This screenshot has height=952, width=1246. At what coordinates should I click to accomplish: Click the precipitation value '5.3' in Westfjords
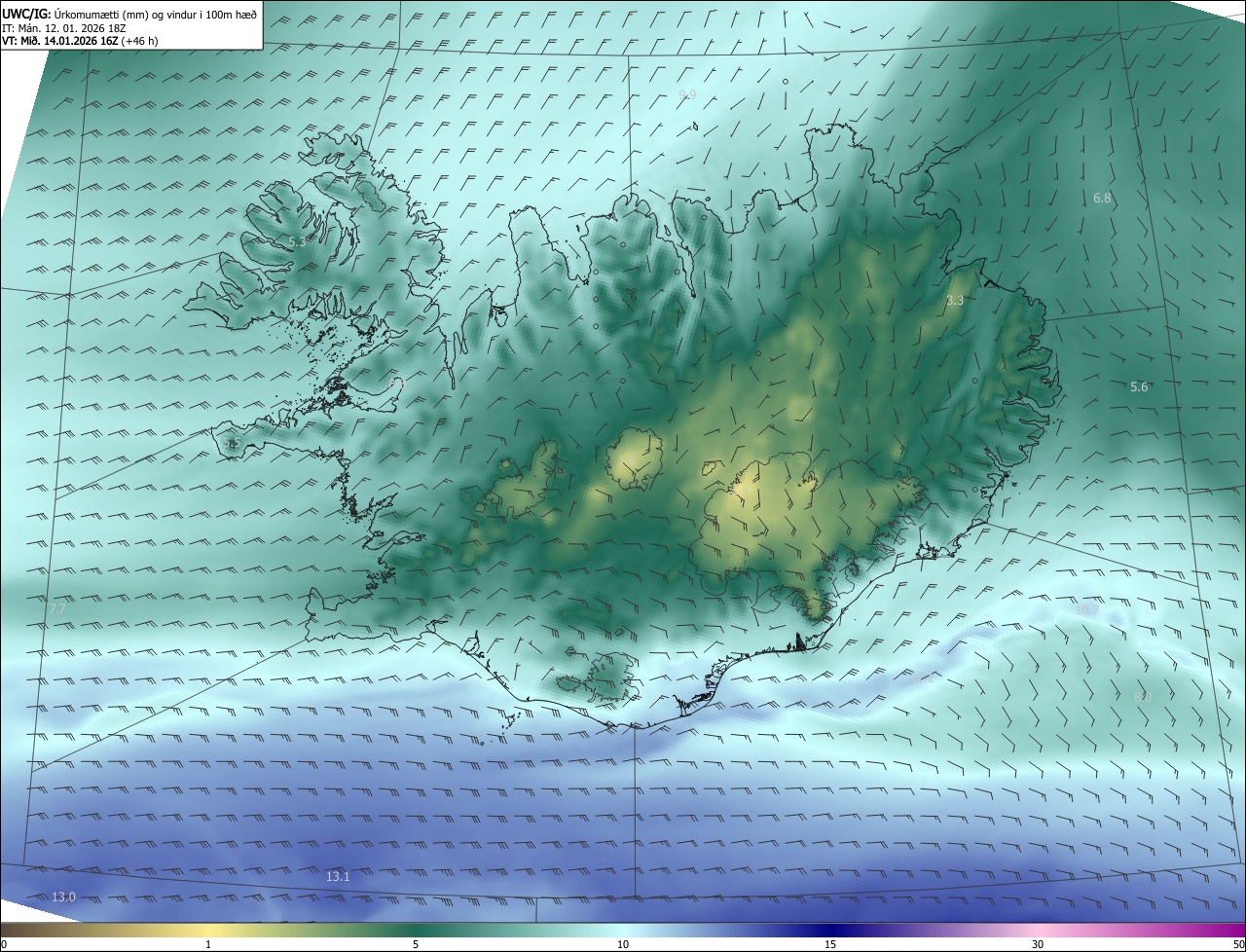[297, 240]
